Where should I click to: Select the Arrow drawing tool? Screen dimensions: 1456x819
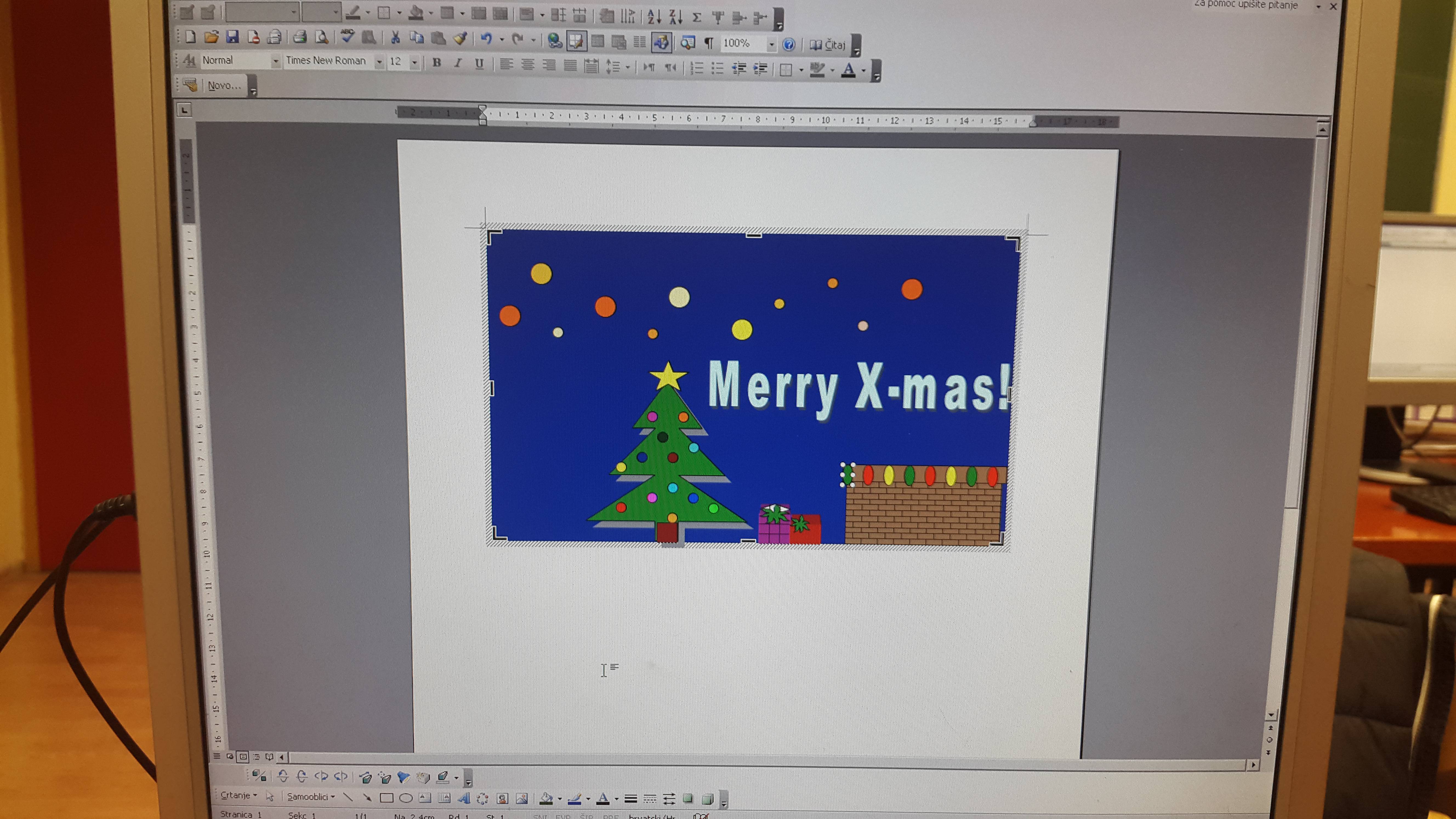pos(367,798)
